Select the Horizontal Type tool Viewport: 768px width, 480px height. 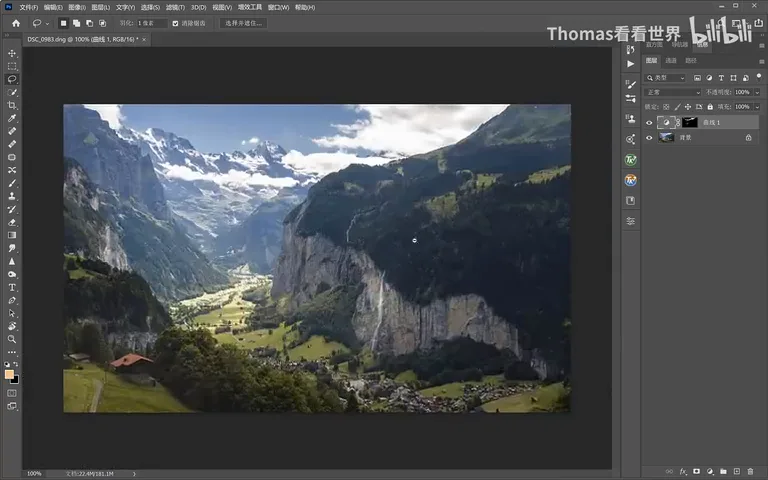12,288
